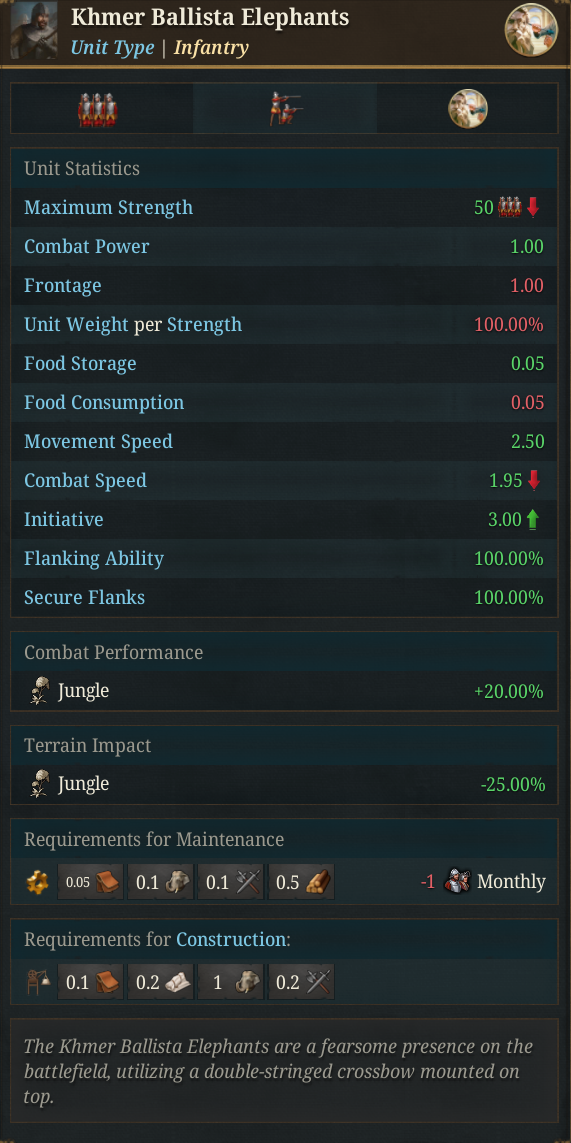Click the red arrow beside Combat Speed
Image resolution: width=571 pixels, height=1143 pixels.
coord(534,480)
